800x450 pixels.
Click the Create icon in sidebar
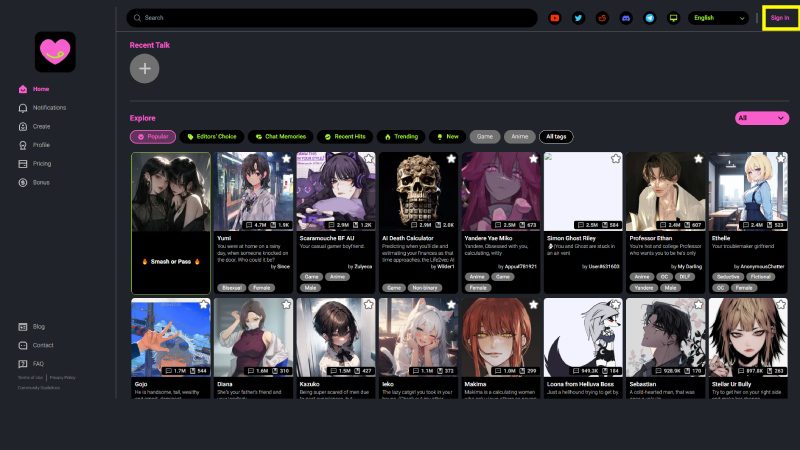click(22, 127)
